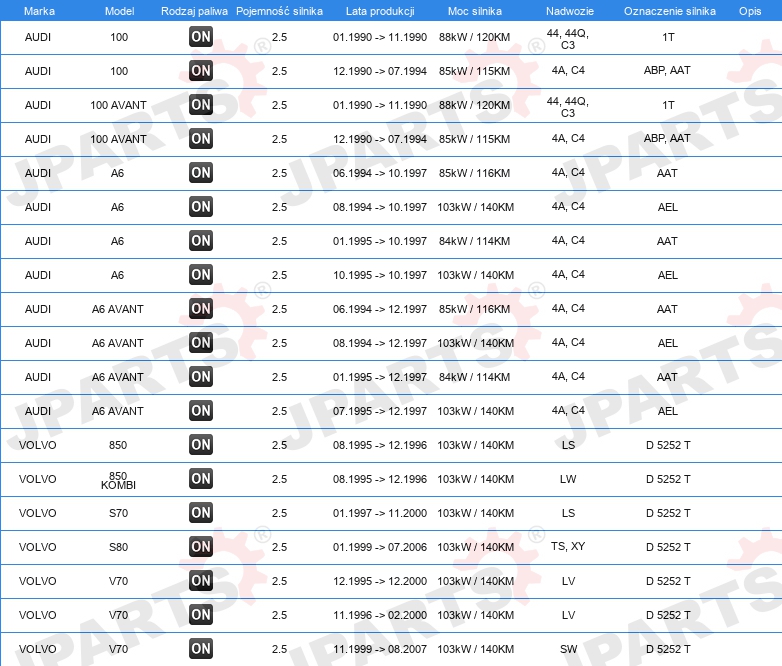Click the Pojemność silnika column header
Viewport: 782px width, 666px height.
[x=279, y=11]
